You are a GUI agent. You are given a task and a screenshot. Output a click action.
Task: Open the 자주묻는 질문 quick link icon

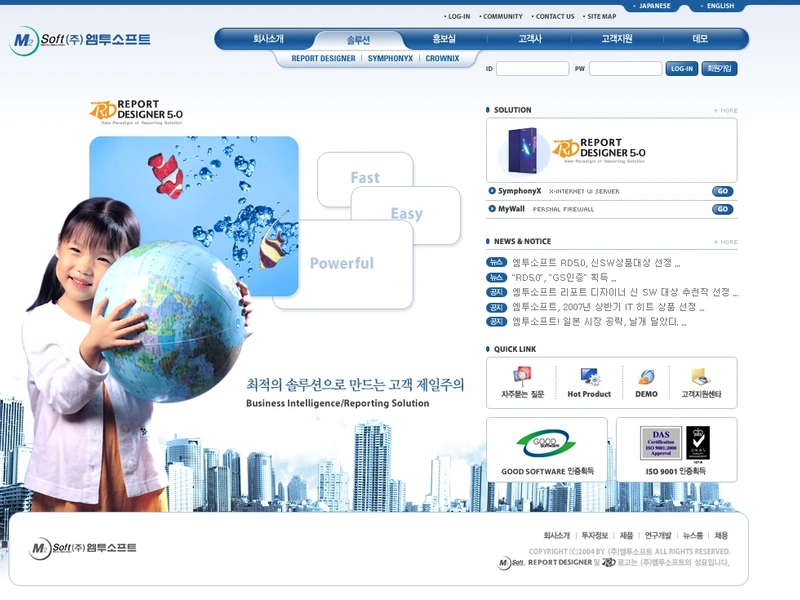(x=522, y=378)
